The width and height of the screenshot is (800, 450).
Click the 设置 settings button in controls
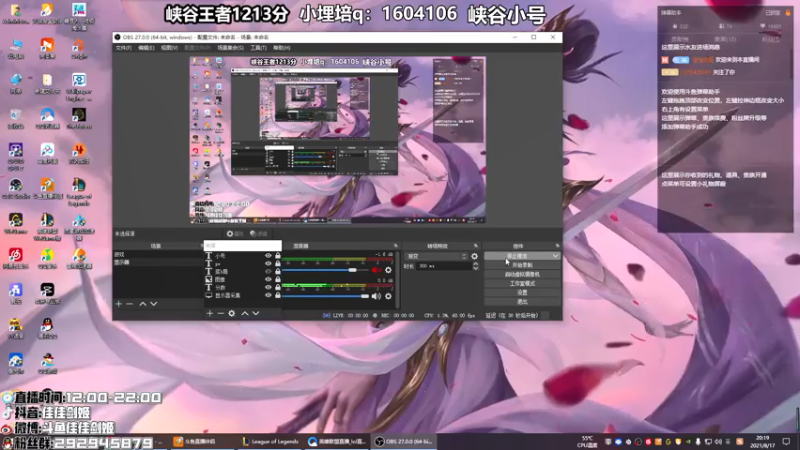coord(522,293)
